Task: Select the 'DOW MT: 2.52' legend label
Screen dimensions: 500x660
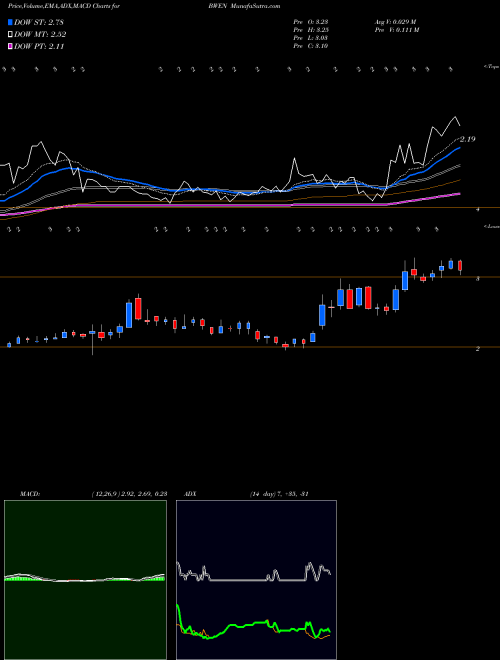Action: pyautogui.click(x=40, y=35)
